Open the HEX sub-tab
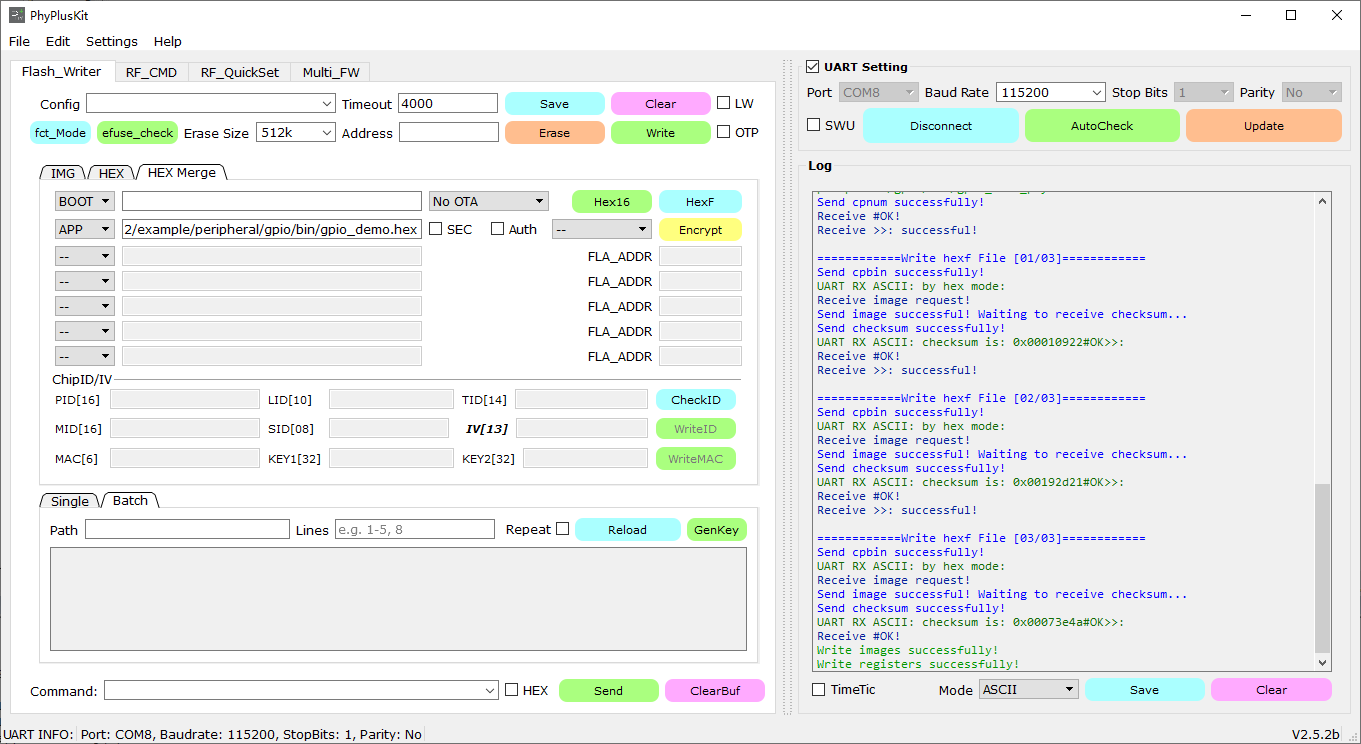This screenshot has width=1361, height=744. [x=112, y=173]
